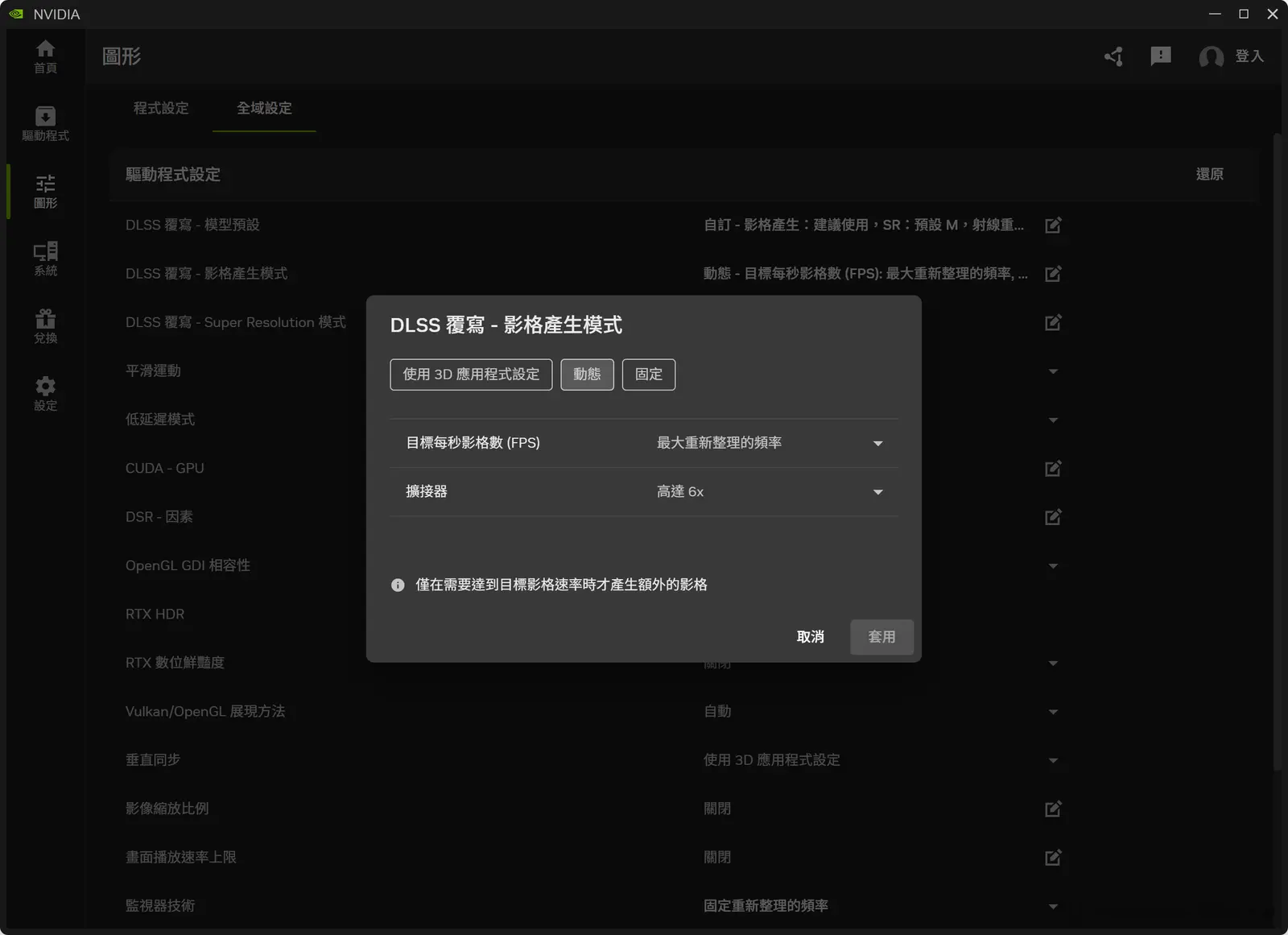
Task: Edit the 影像縮放比例 setting
Action: 1053,809
